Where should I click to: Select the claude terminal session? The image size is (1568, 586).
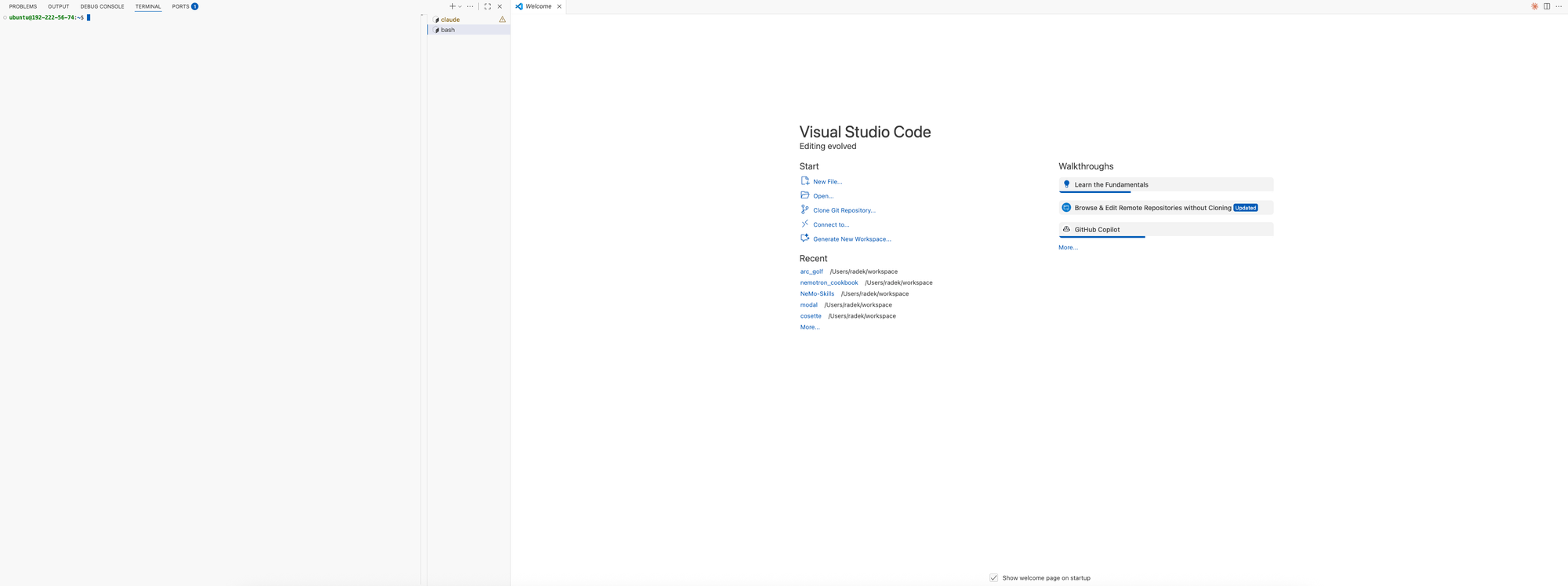pyautogui.click(x=469, y=20)
